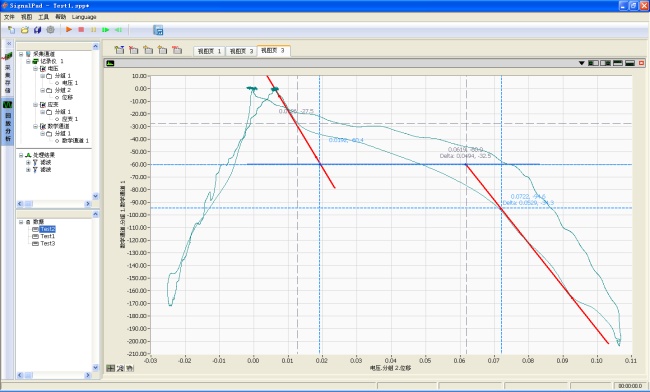Click the blue disk save-data icon
Screen dimensions: 650x392
tap(158, 30)
